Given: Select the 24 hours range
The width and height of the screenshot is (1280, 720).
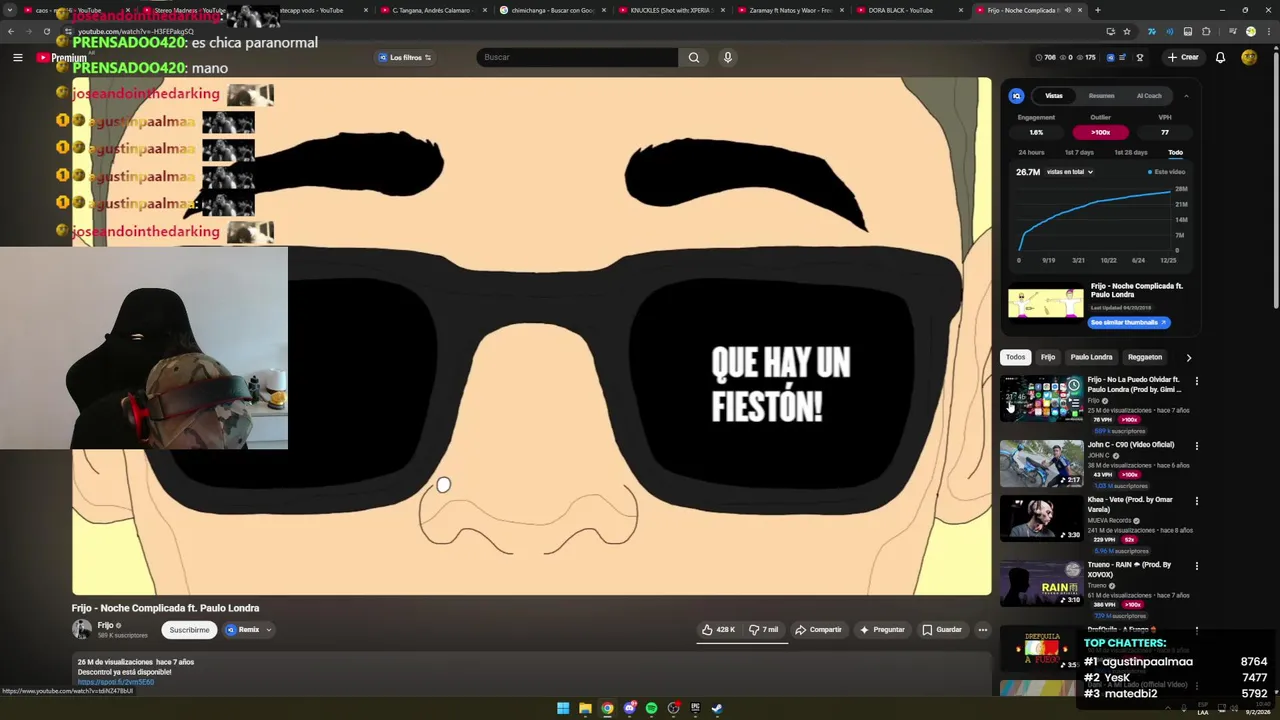Looking at the screenshot, I should (1031, 152).
